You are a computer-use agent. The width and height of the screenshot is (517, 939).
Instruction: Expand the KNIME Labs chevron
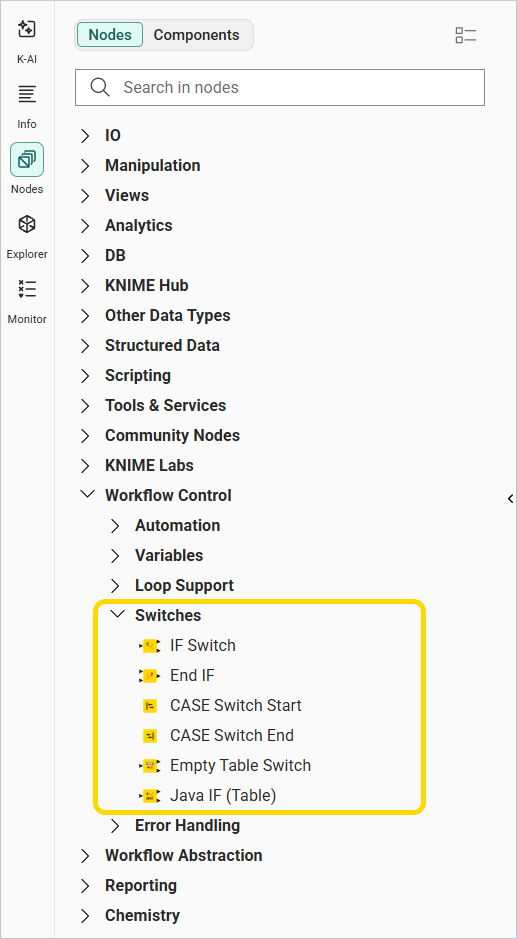(x=85, y=465)
